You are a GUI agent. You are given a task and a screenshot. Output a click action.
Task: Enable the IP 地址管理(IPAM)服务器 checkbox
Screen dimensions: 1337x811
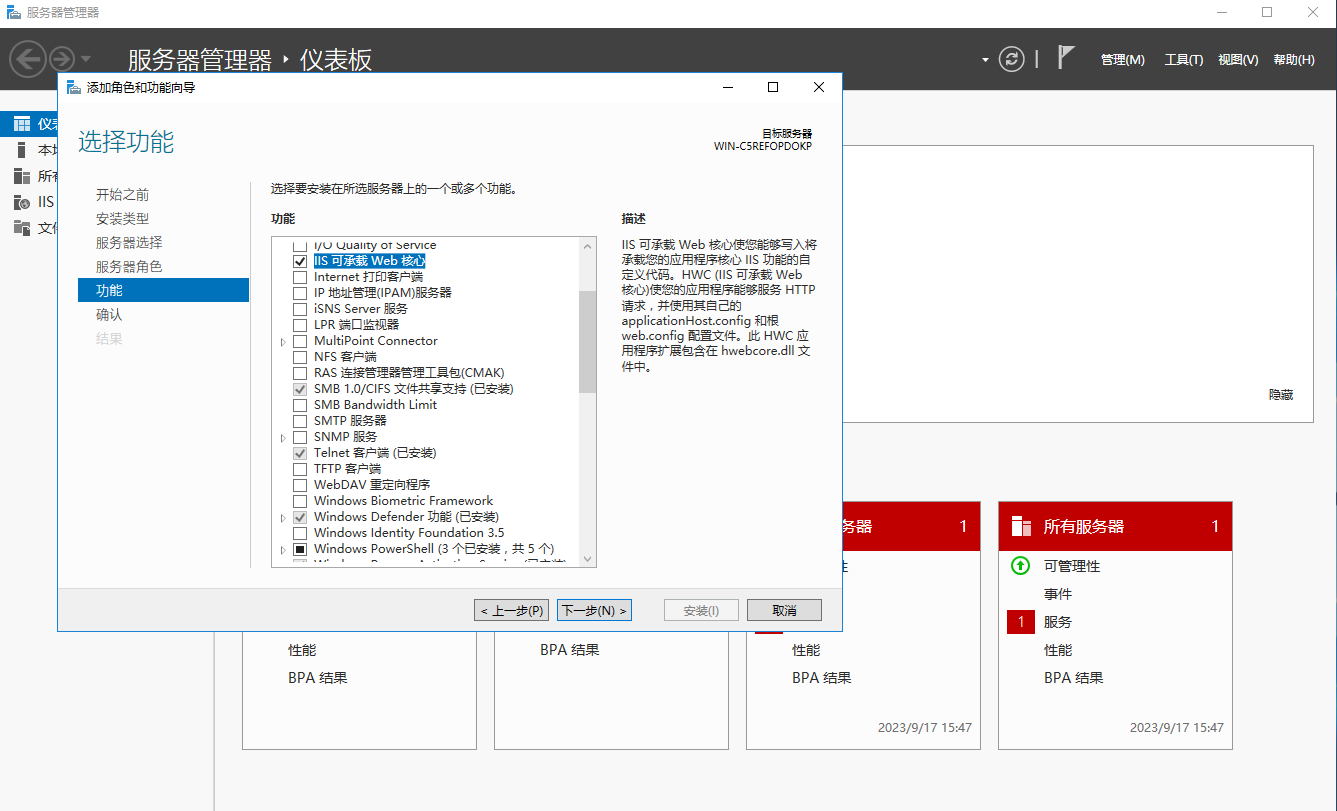click(299, 293)
